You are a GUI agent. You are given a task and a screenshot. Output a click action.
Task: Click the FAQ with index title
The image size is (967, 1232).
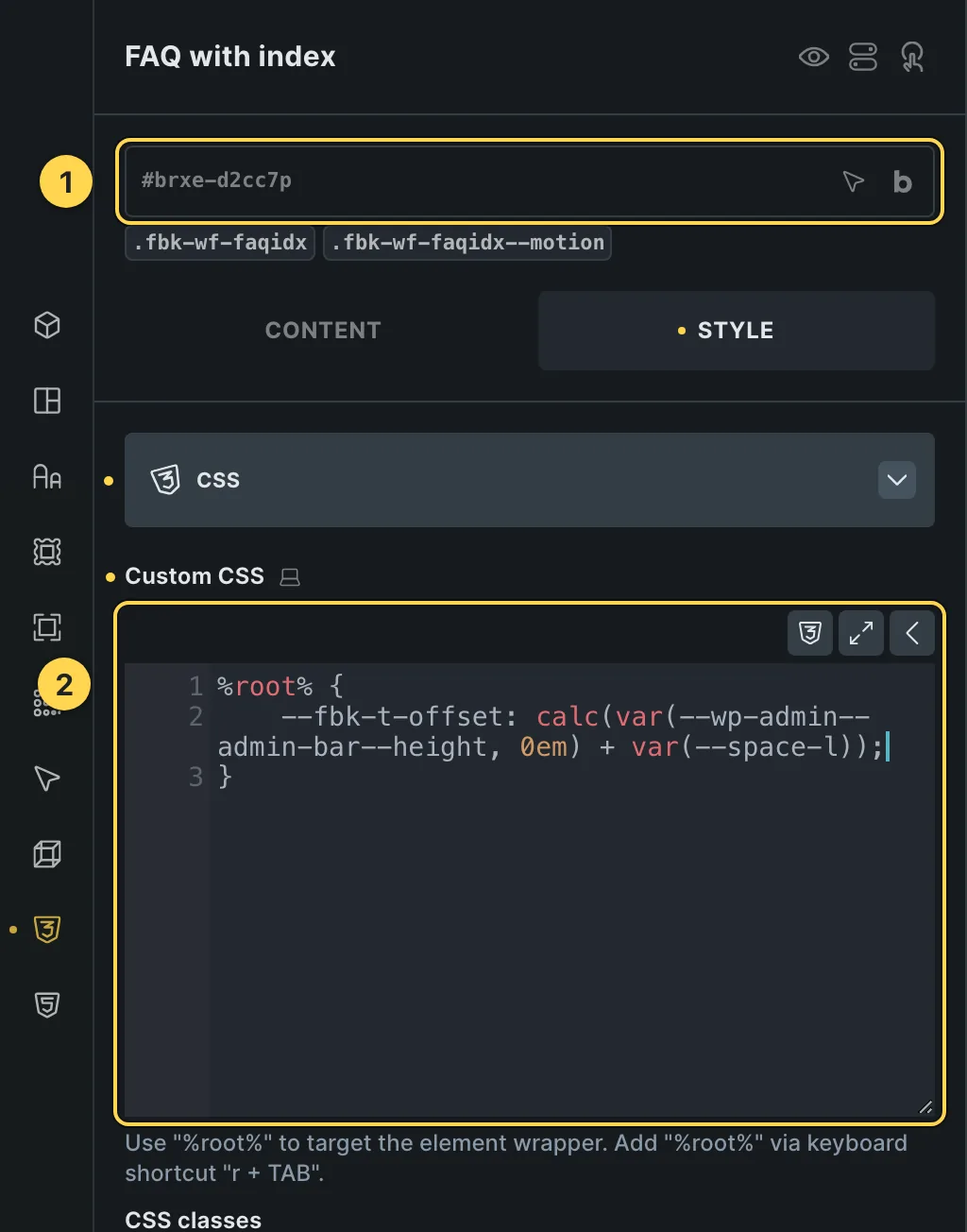pyautogui.click(x=230, y=57)
